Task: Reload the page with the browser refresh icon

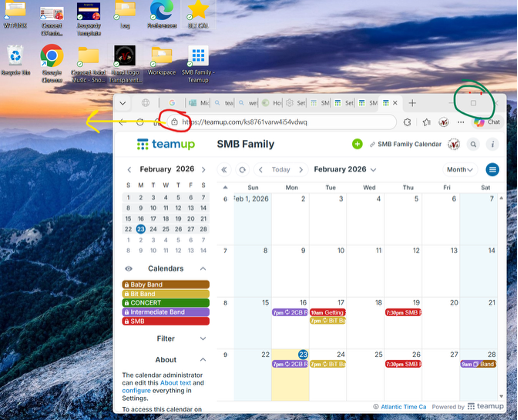Action: pyautogui.click(x=140, y=122)
